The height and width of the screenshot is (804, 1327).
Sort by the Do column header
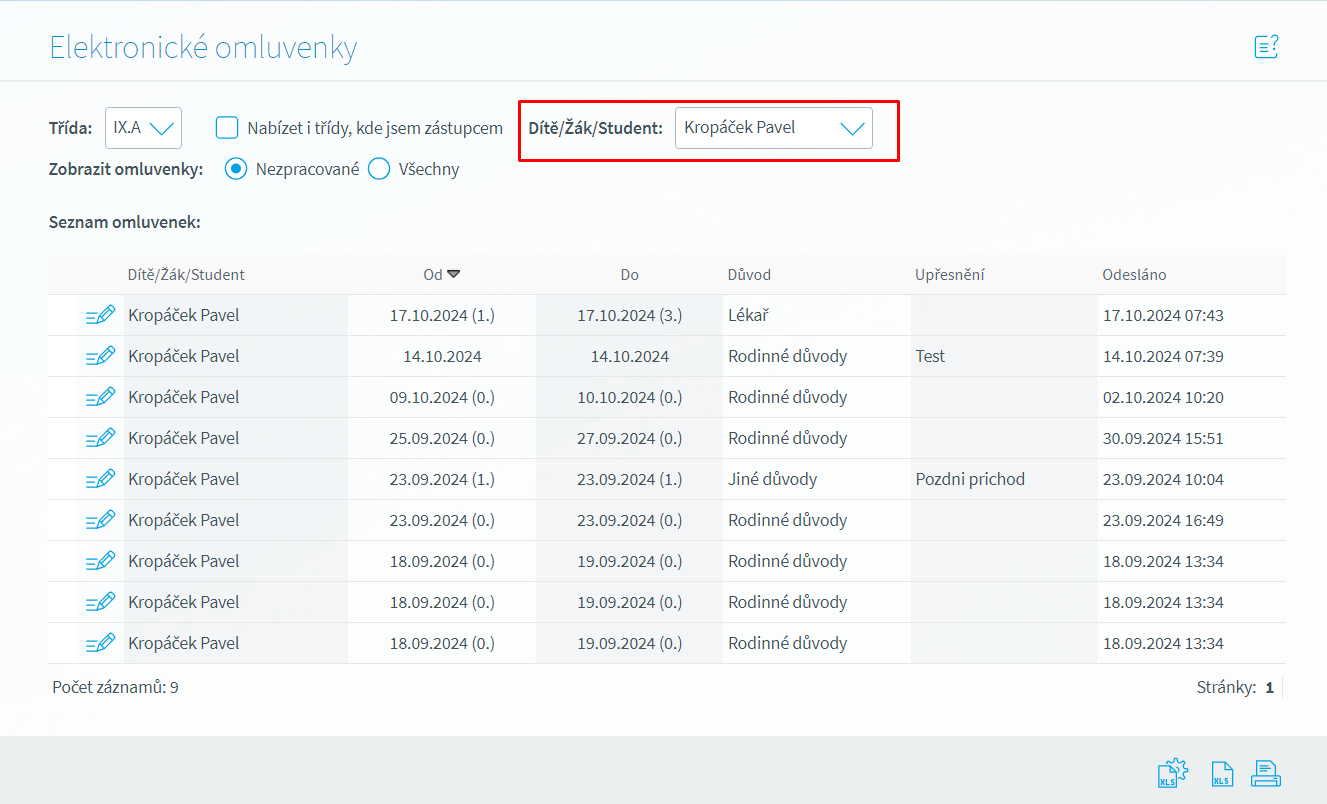click(x=629, y=274)
